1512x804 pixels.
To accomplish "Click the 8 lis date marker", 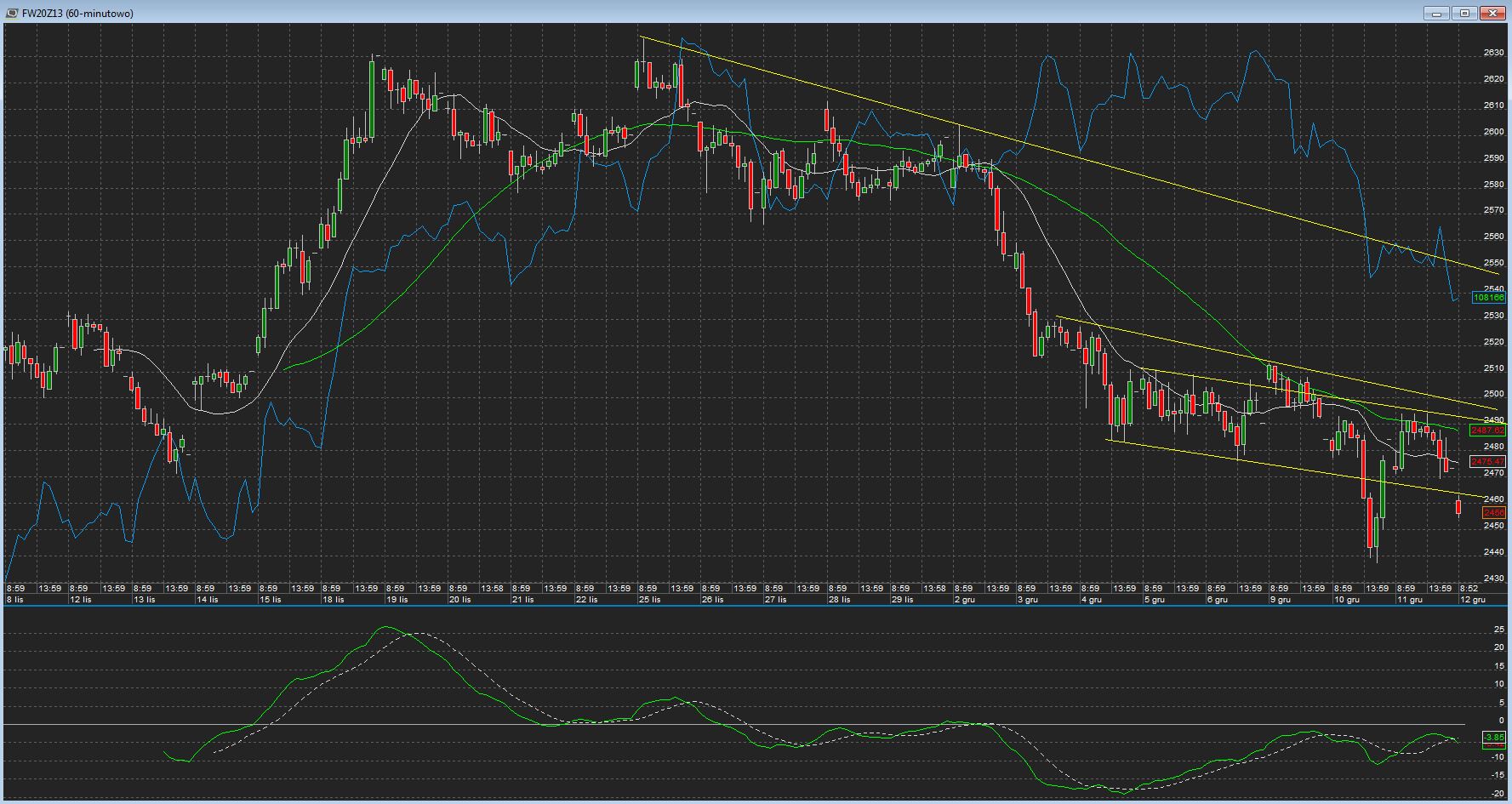I will [x=15, y=600].
